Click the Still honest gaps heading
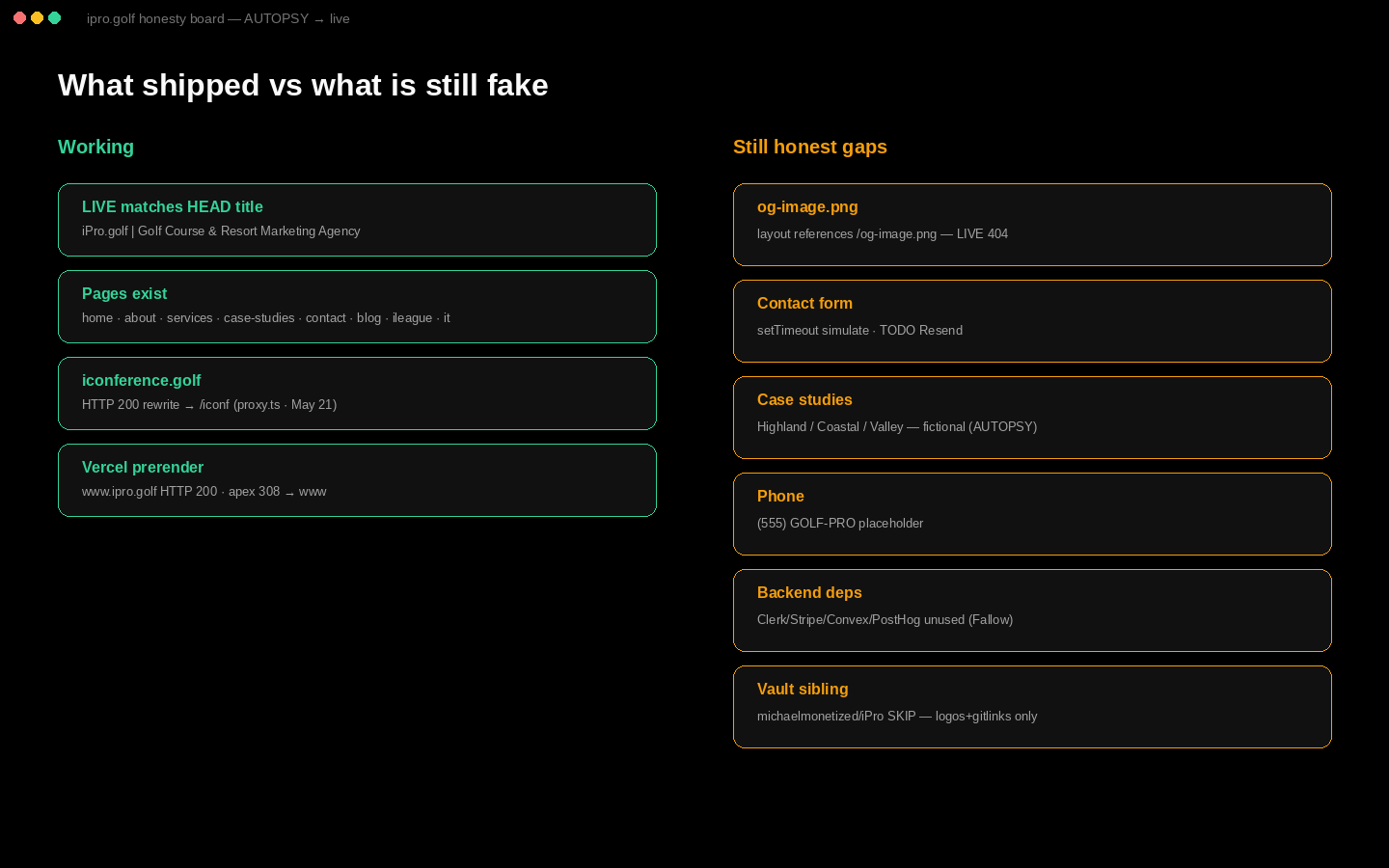Screen dimensions: 1389x868 coord(810,147)
